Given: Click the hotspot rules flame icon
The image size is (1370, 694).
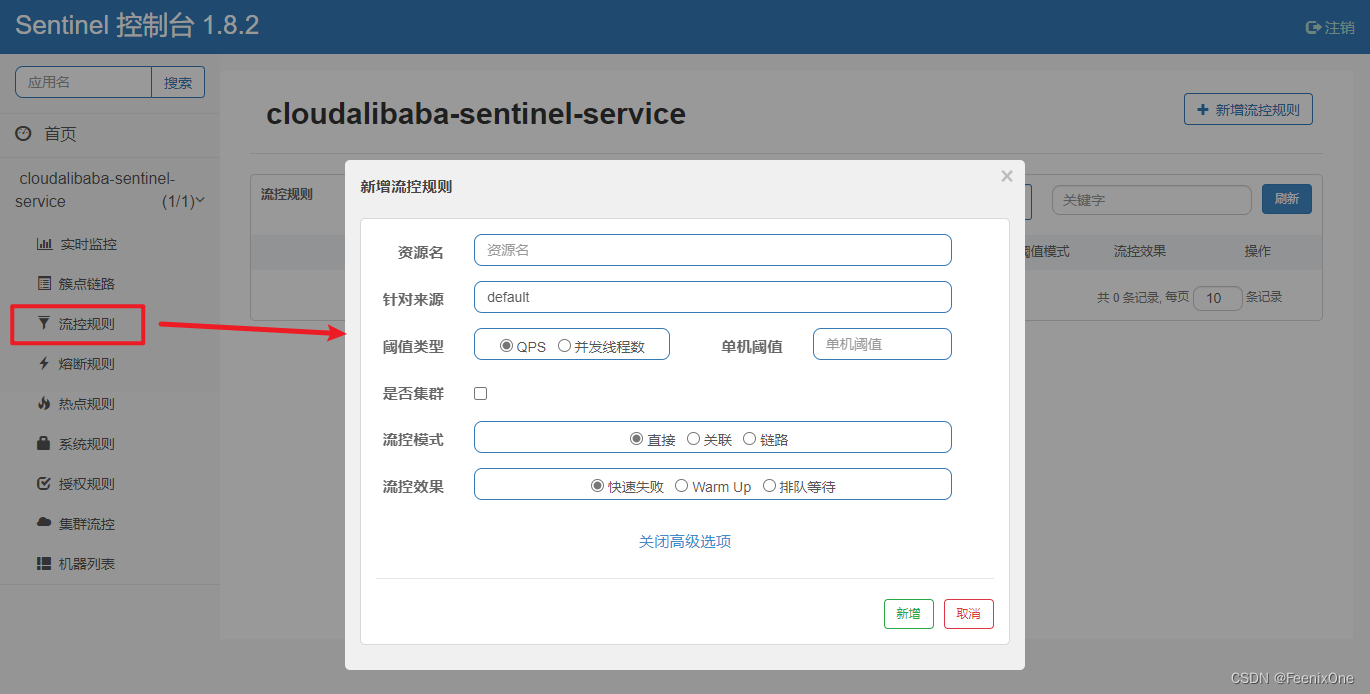Looking at the screenshot, I should coord(44,404).
